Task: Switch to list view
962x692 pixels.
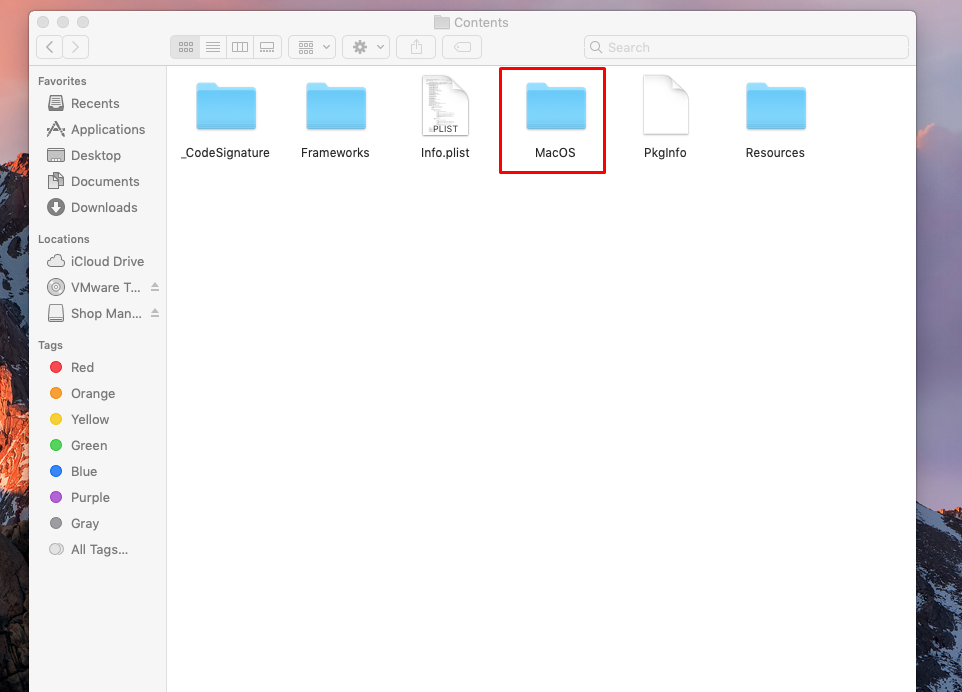Action: pos(213,47)
